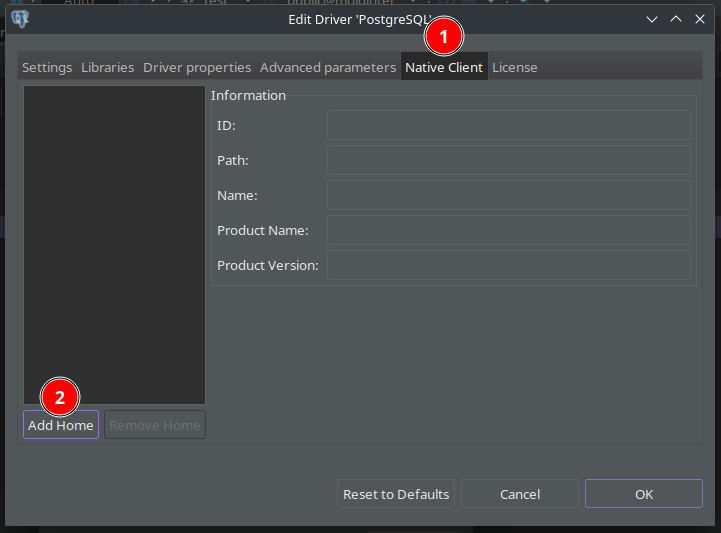Click the Path information field
Viewport: 721px width, 533px height.
coord(509,160)
